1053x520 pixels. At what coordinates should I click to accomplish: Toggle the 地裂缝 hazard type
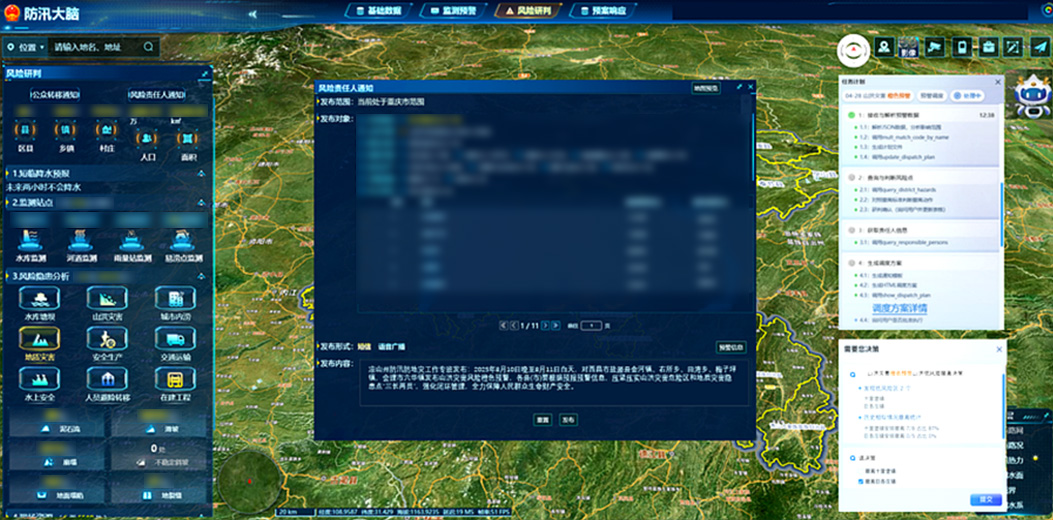pyautogui.click(x=158, y=488)
